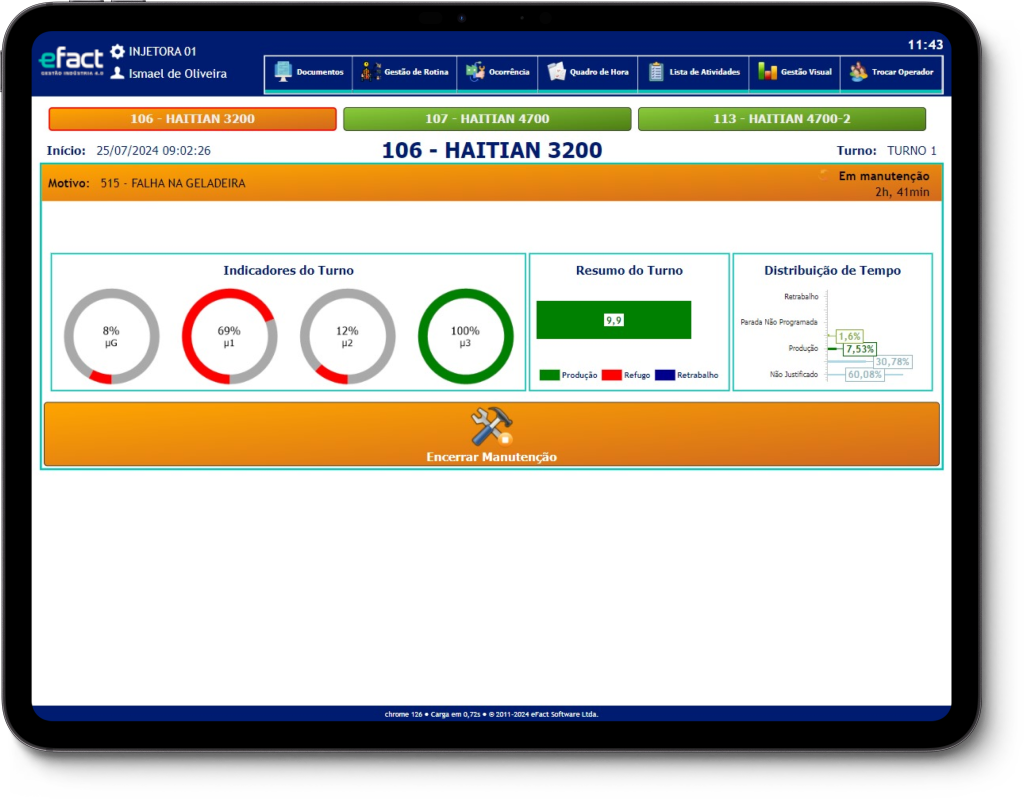Switch to machine 106 - HAITIAN 3200 tab
Screen dimensions: 1024x799
[193, 119]
